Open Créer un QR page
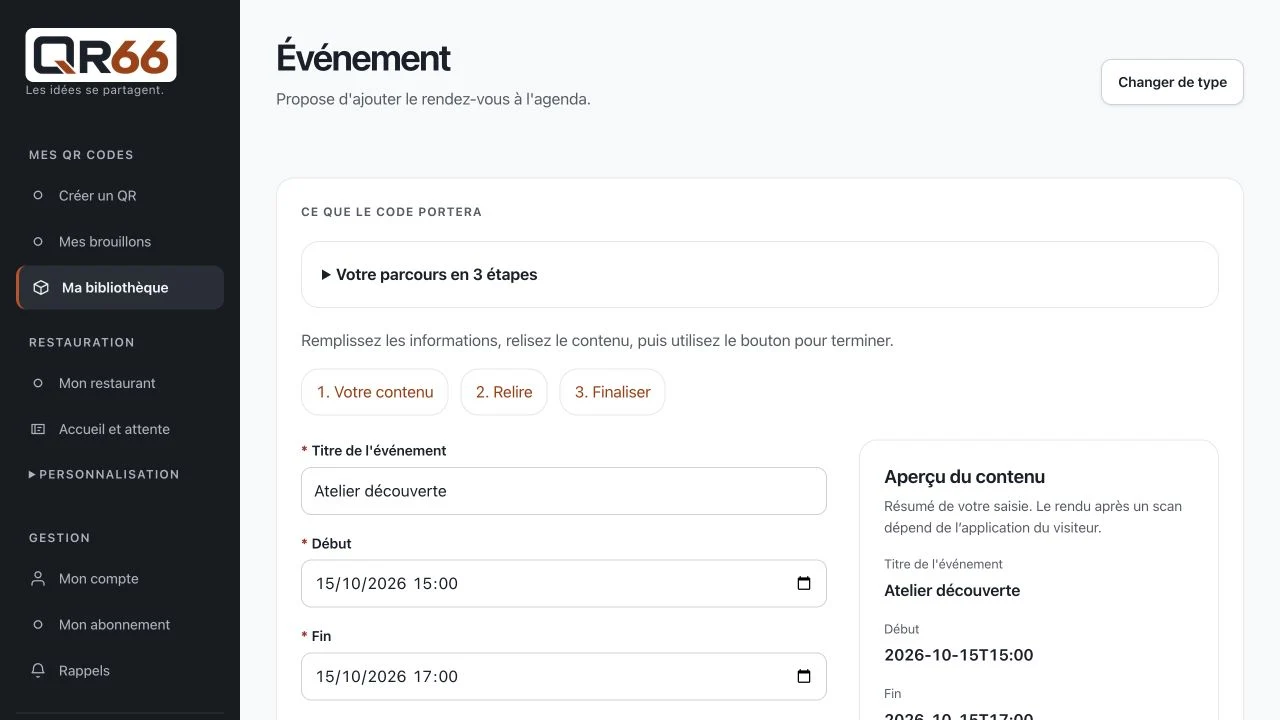The width and height of the screenshot is (1280, 720). tap(120, 196)
